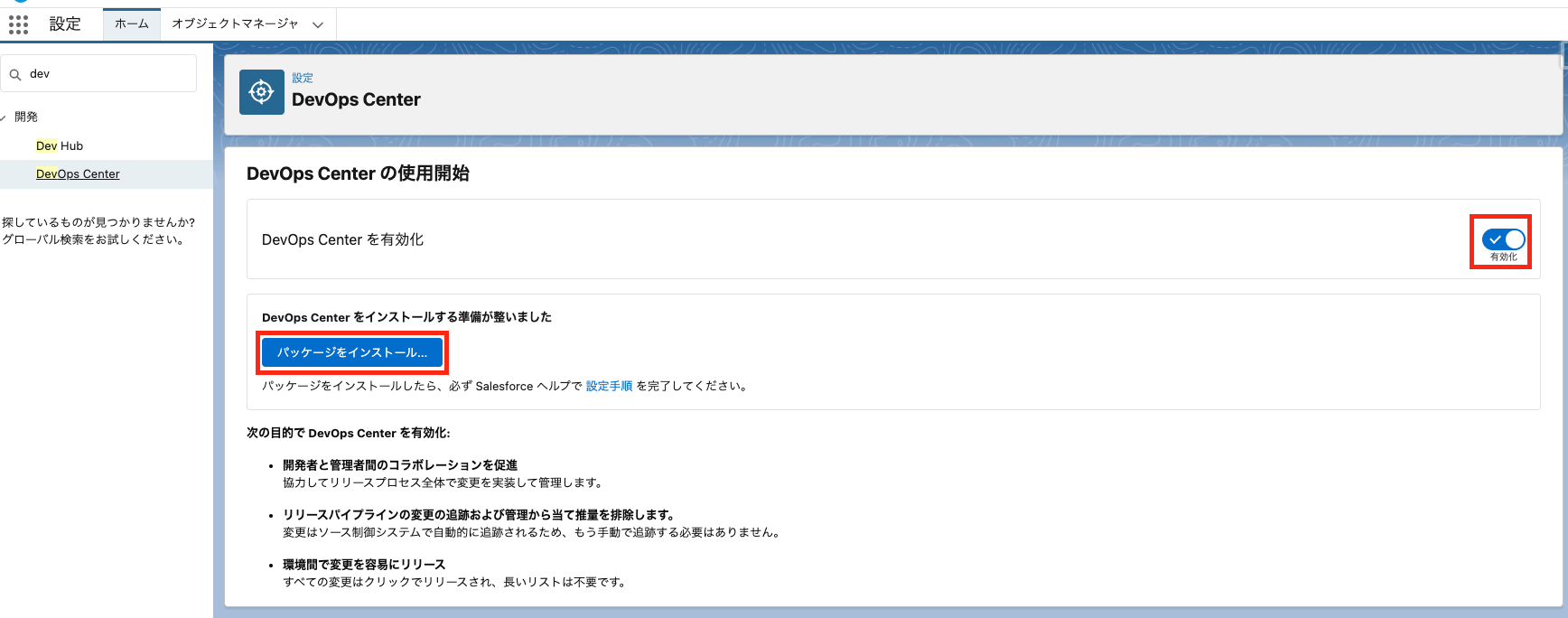The width and height of the screenshot is (1568, 618).
Task: Click the 開発者と管理者間のコラボレーションを促進 bullet
Action: pos(400,465)
